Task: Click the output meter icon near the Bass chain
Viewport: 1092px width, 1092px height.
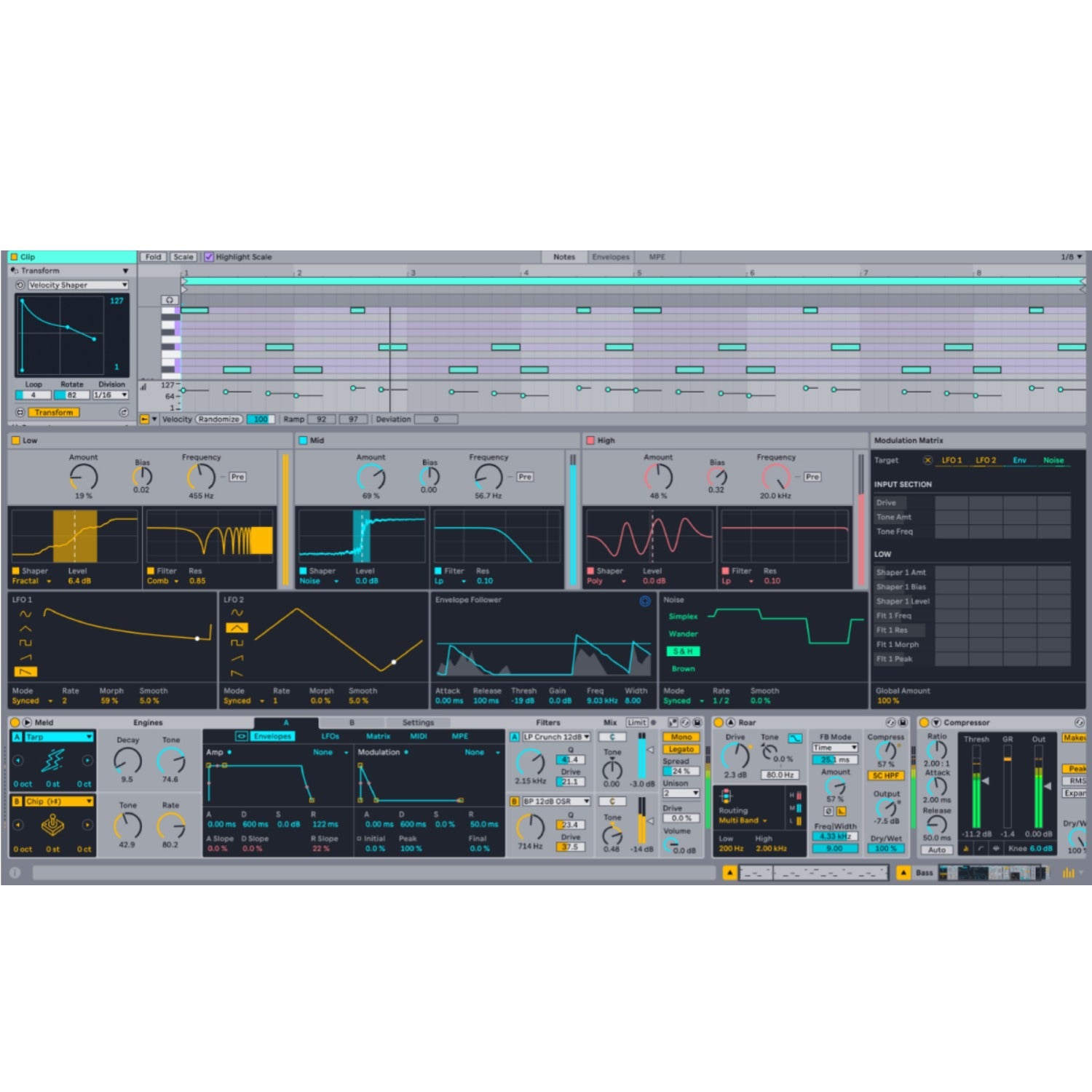Action: [1070, 872]
